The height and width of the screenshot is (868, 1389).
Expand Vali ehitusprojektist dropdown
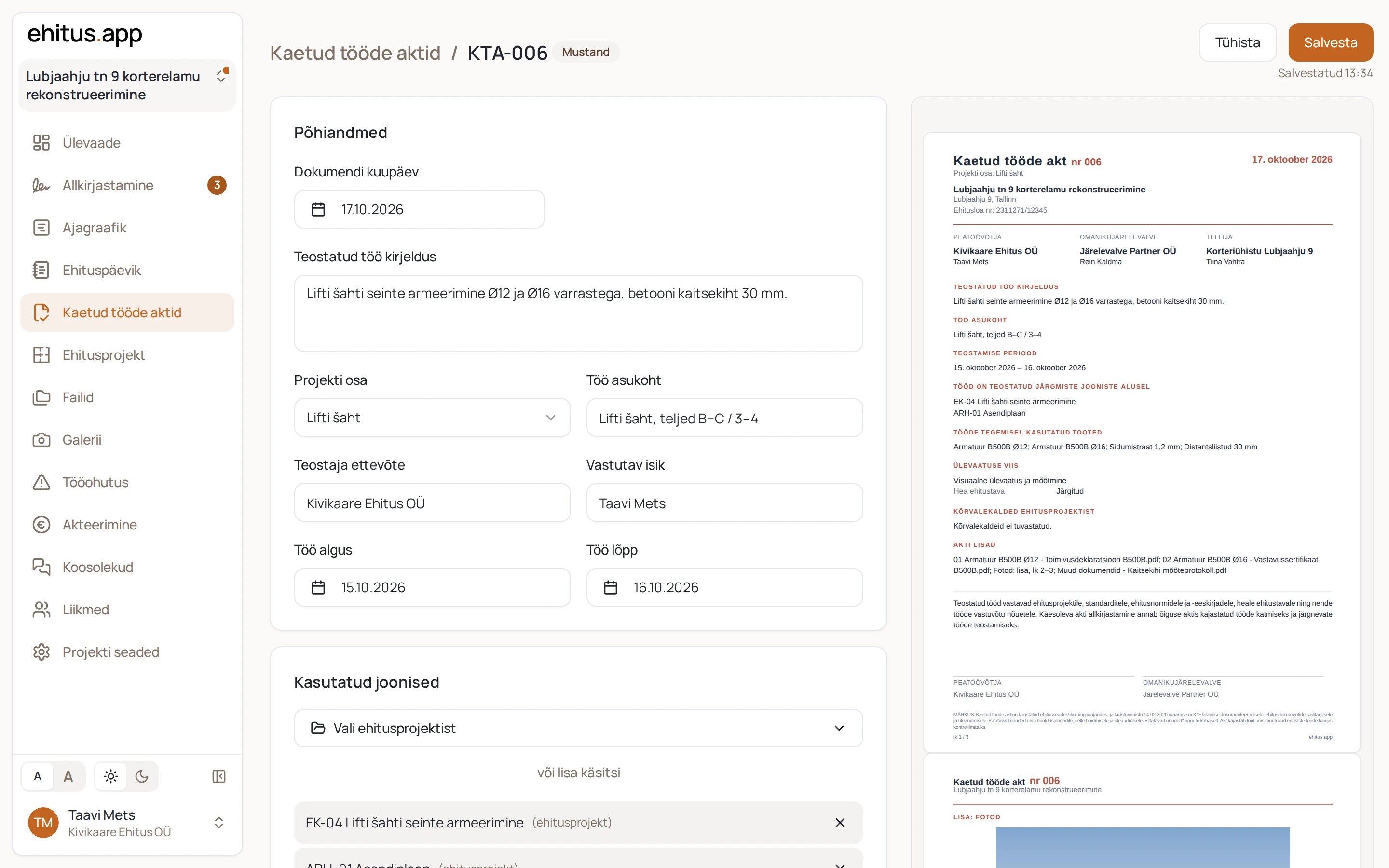[x=578, y=728]
